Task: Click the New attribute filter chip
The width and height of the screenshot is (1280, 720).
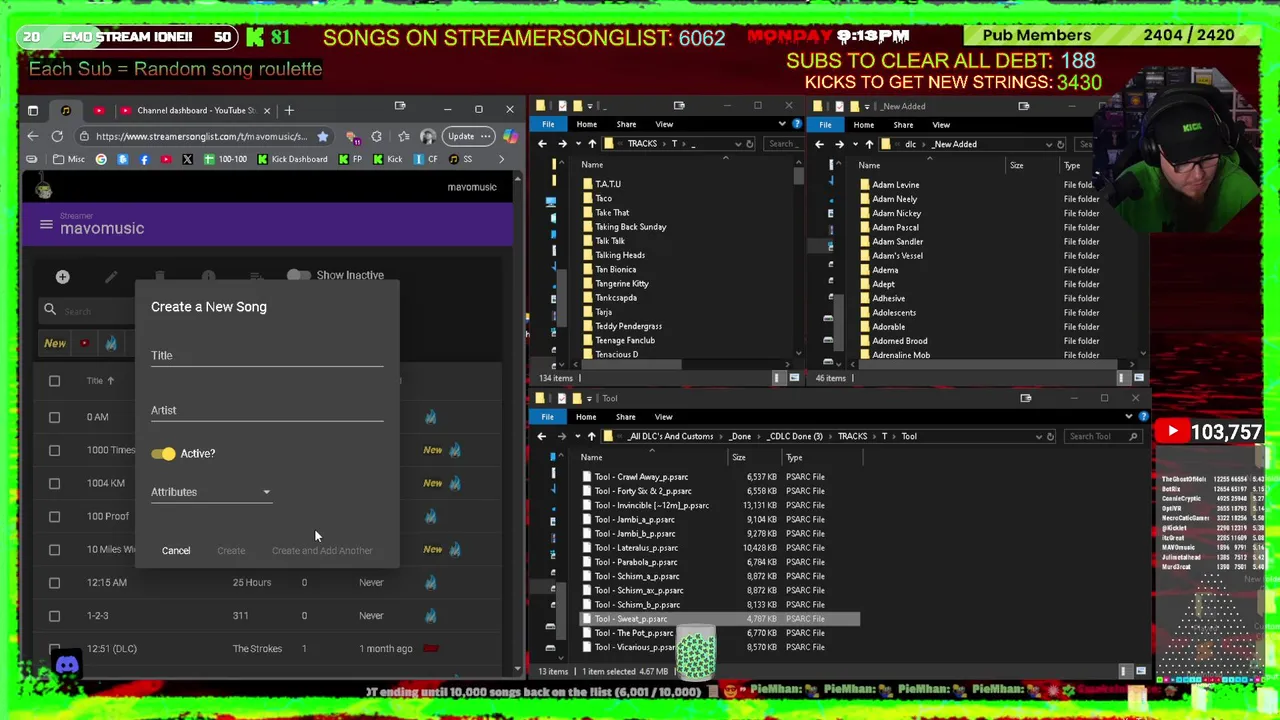Action: coord(55,343)
